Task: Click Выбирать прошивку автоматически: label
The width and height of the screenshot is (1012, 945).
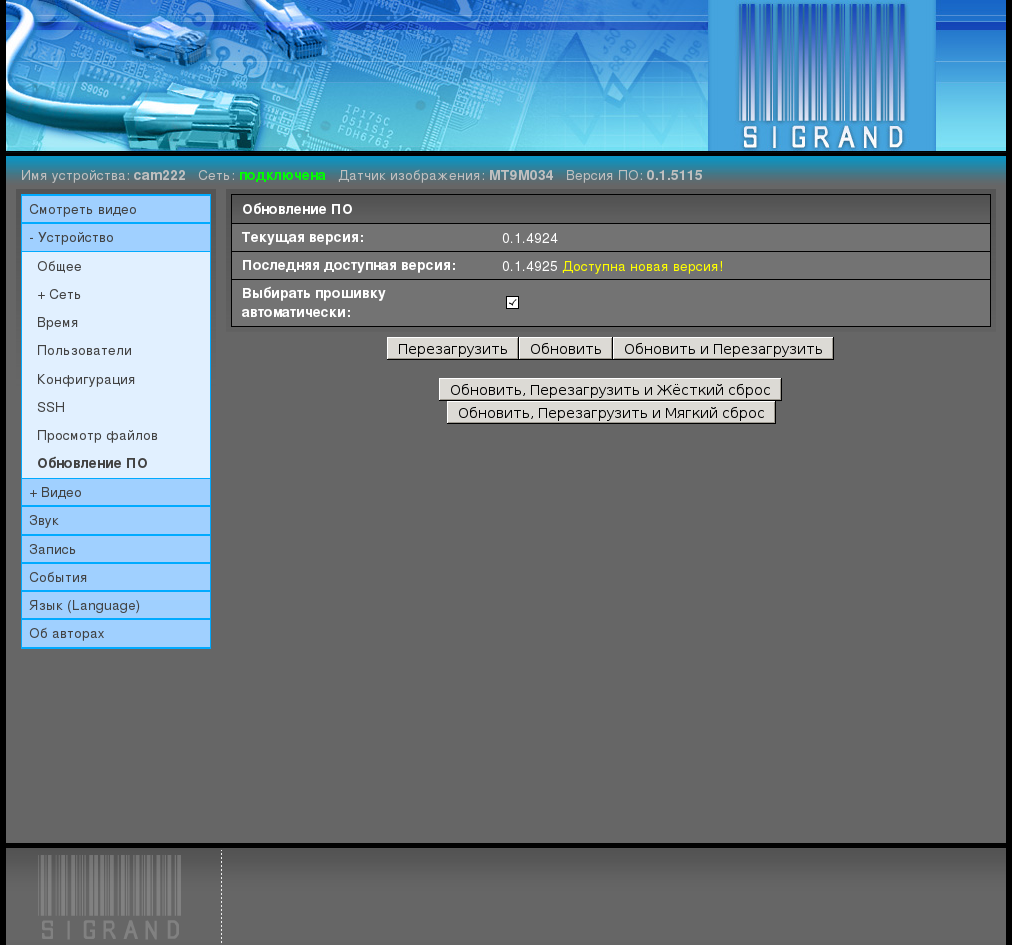Action: (x=314, y=302)
